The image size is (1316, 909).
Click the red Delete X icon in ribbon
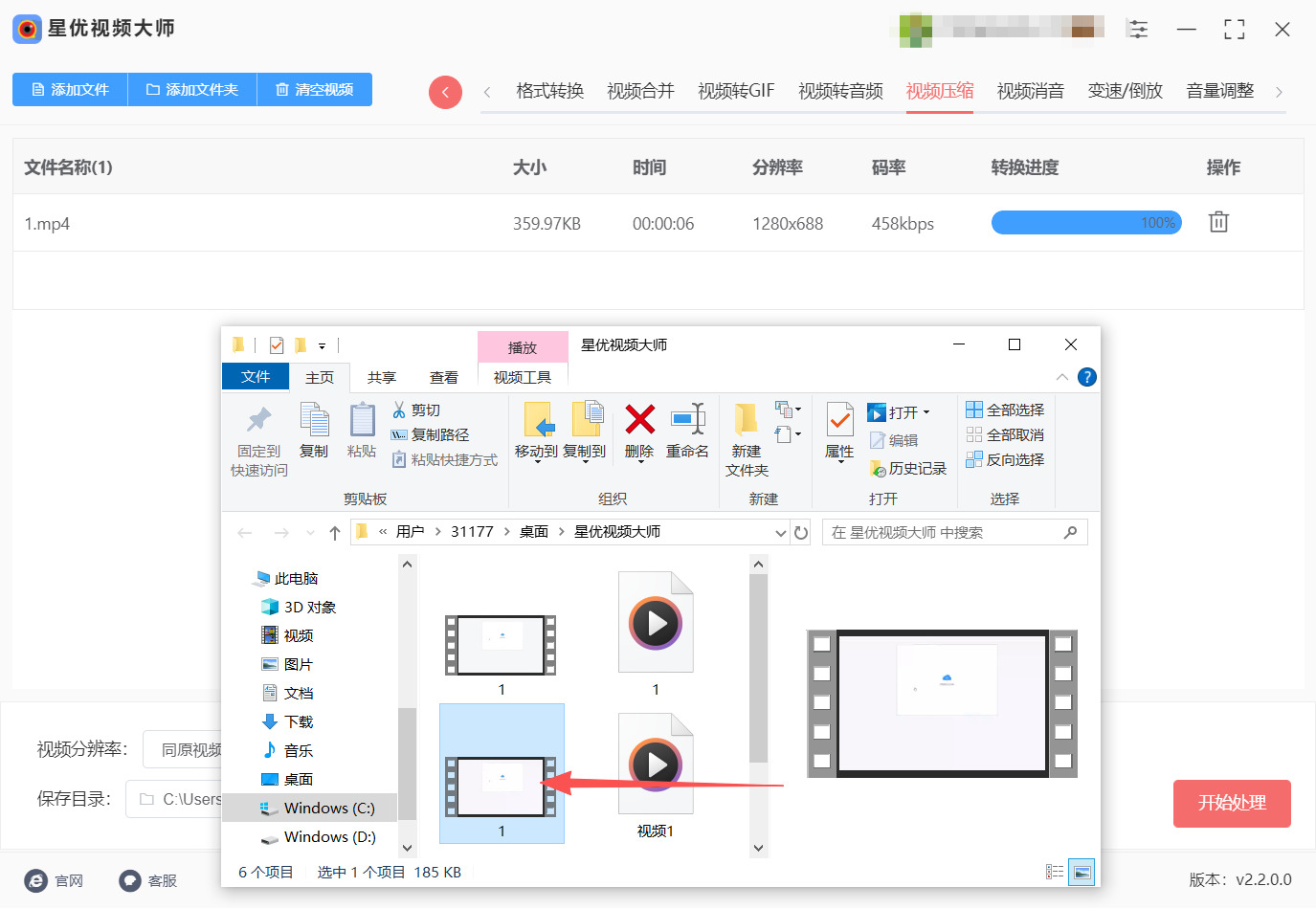(639, 420)
